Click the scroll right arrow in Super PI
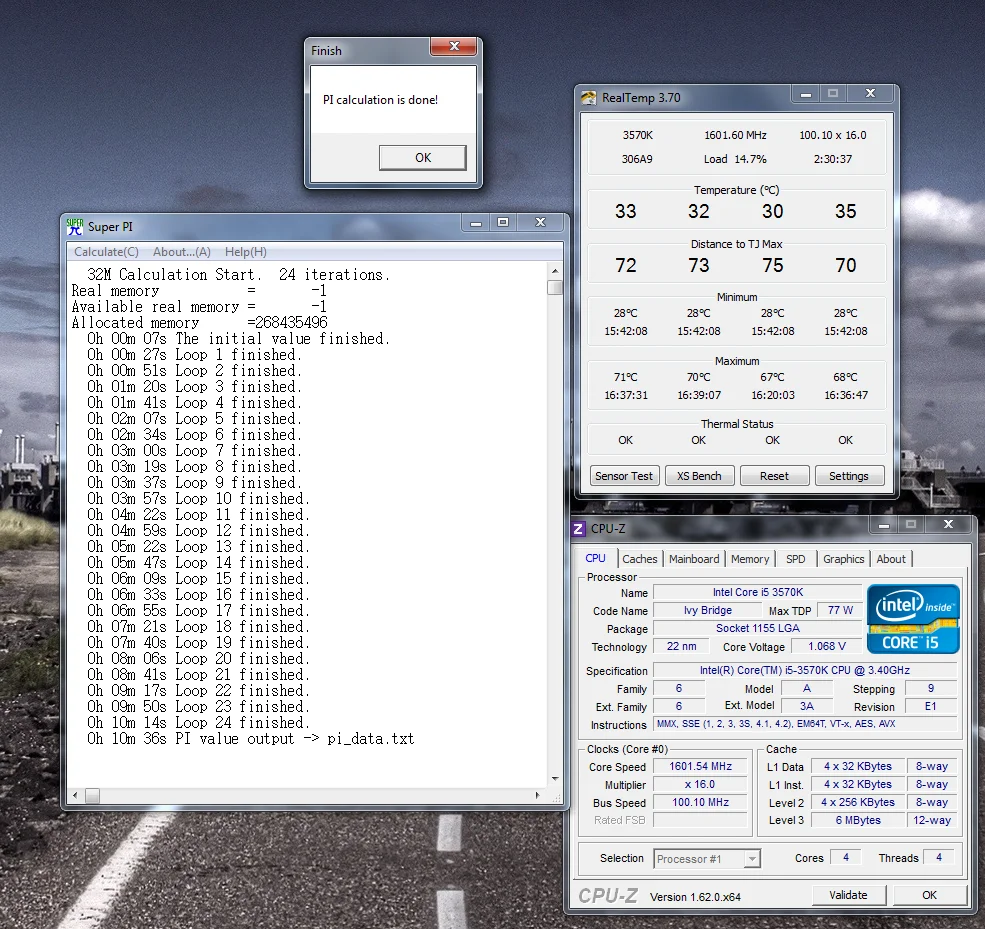Viewport: 985px width, 929px height. pyautogui.click(x=538, y=796)
